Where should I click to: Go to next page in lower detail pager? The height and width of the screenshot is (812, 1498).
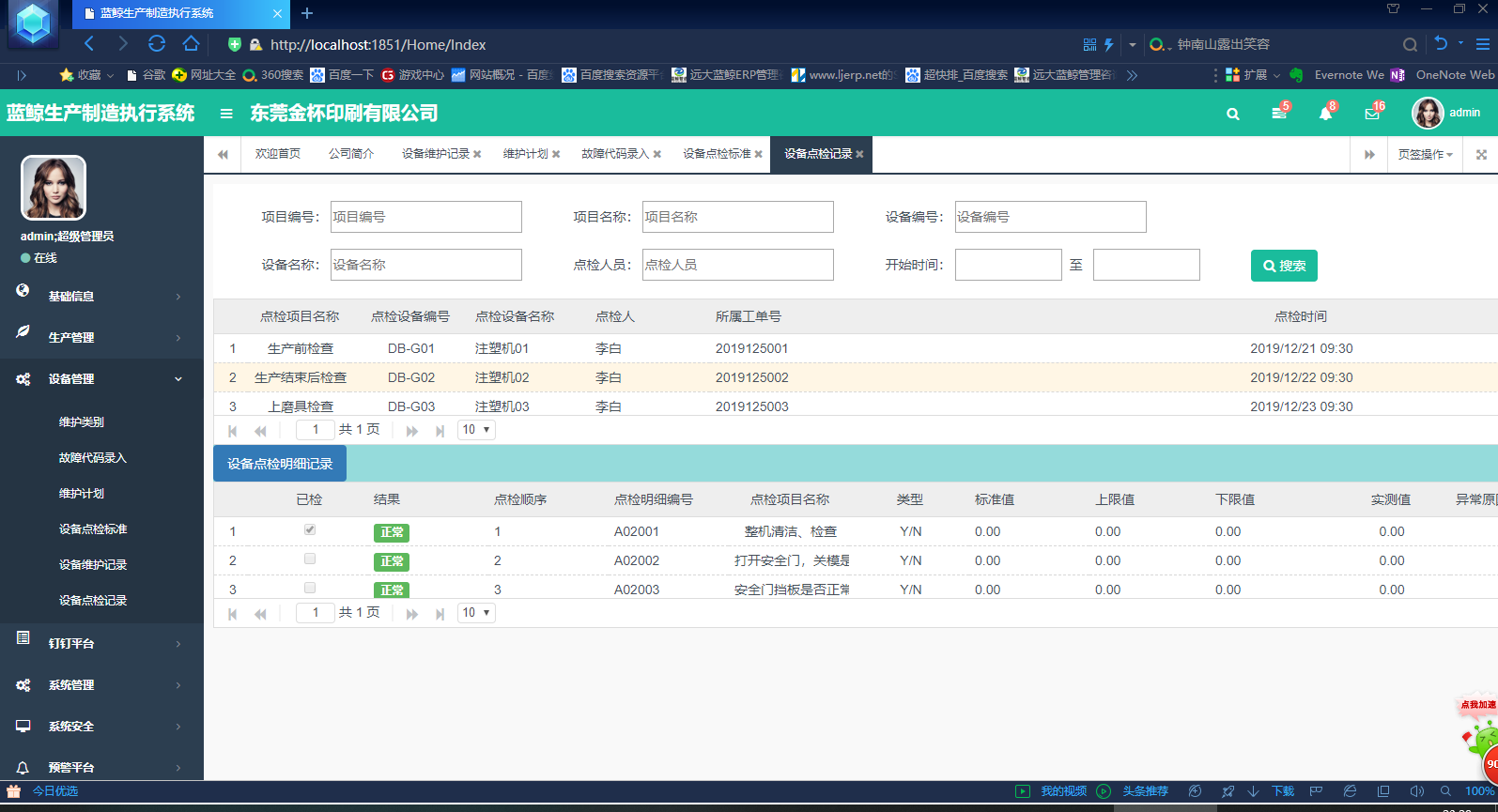tap(411, 614)
